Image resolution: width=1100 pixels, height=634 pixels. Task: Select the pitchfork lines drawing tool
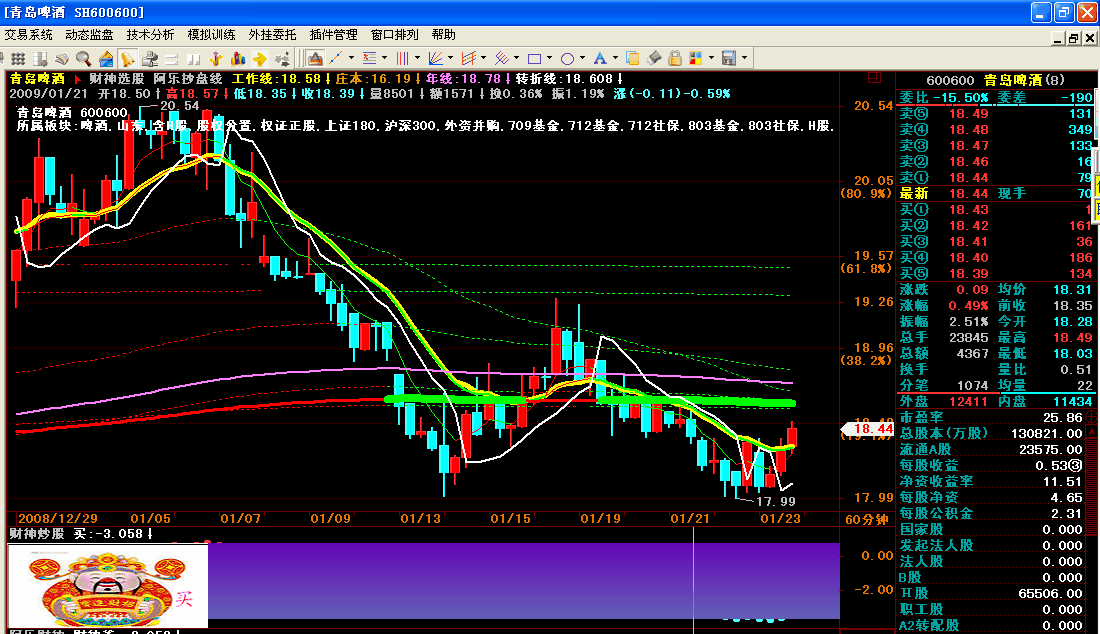[502, 58]
